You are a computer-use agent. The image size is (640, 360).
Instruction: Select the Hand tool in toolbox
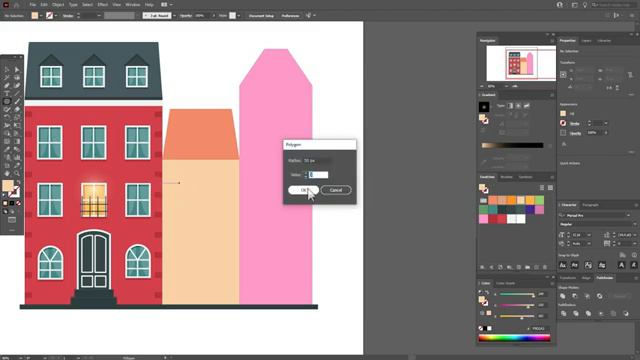click(7, 173)
